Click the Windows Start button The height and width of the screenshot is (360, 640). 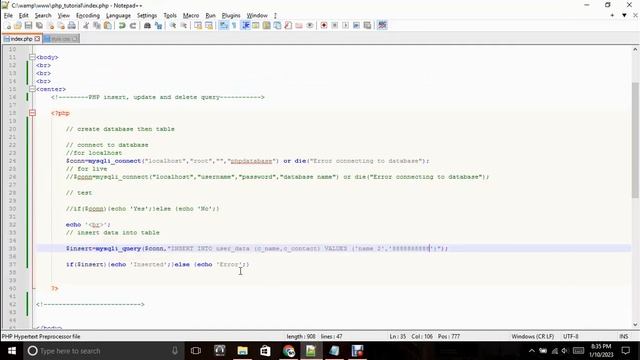point(11,351)
